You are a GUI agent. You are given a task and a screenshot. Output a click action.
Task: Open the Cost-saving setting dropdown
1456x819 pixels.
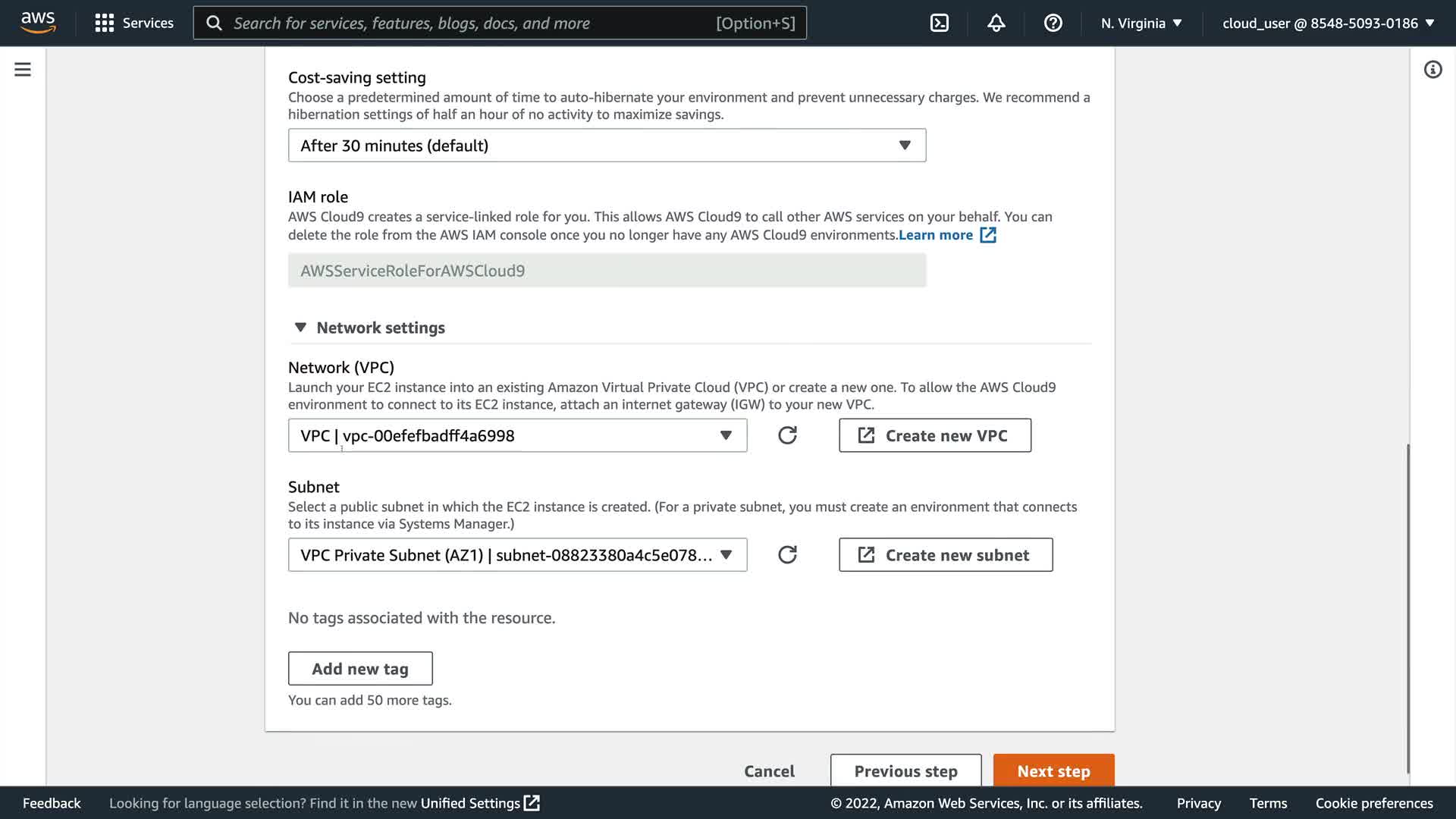607,146
